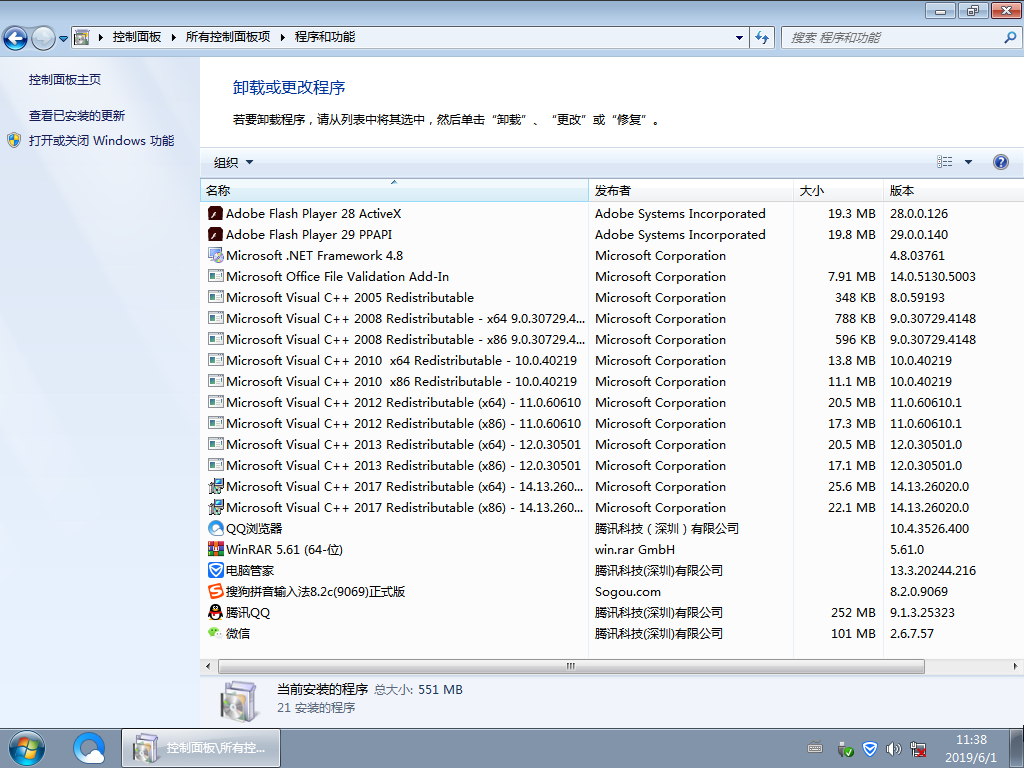The image size is (1024, 768).
Task: Click 所有控制面板项 in the address breadcrumb
Action: click(x=228, y=37)
